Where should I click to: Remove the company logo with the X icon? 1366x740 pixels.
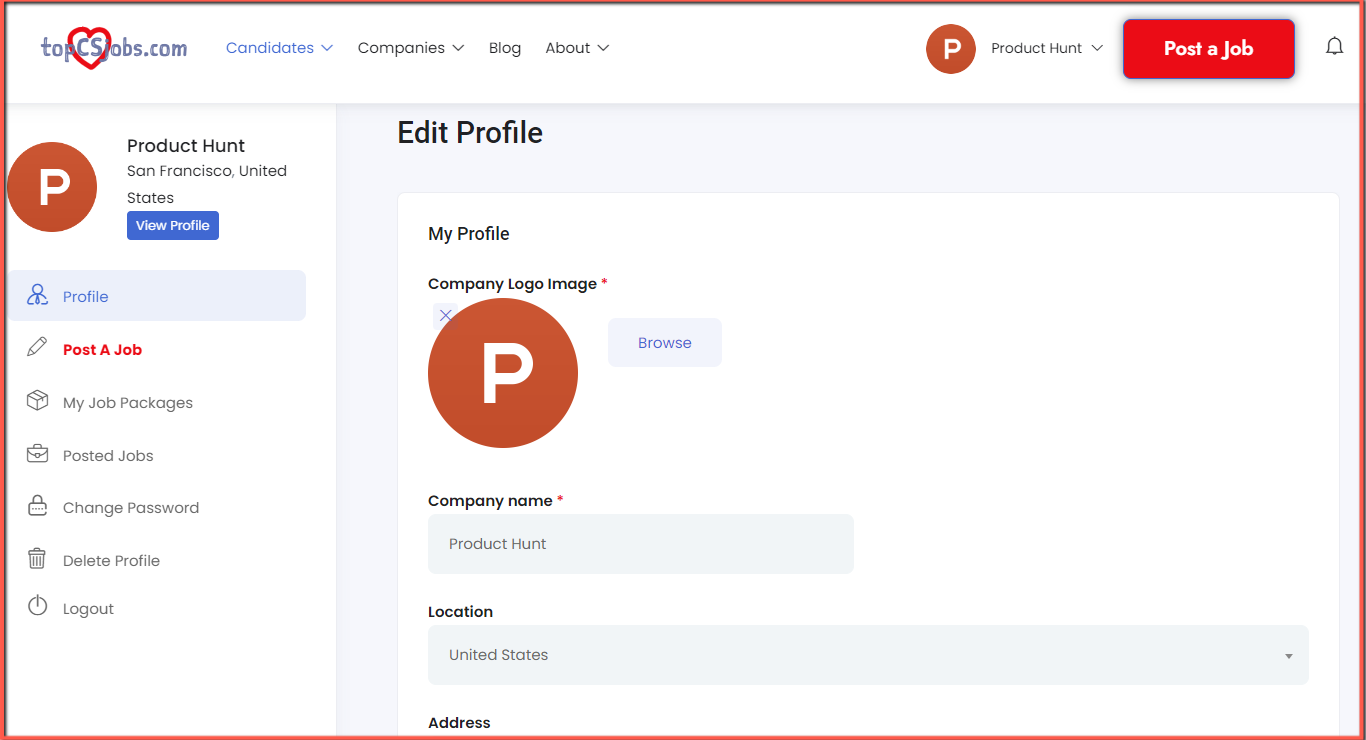[x=446, y=316]
